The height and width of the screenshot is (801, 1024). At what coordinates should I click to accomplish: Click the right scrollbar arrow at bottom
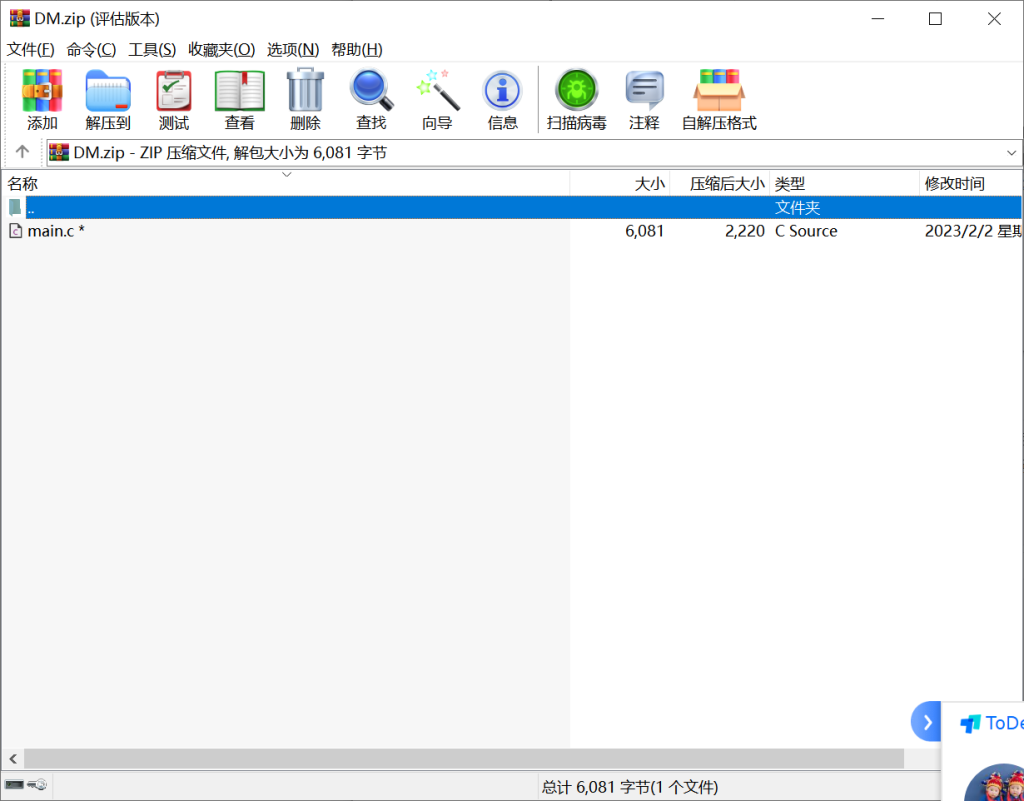click(x=1012, y=758)
